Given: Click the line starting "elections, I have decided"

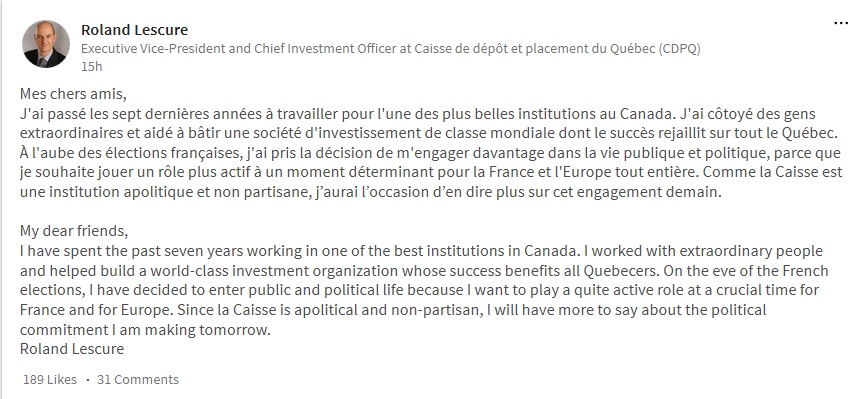Looking at the screenshot, I should click(419, 291).
